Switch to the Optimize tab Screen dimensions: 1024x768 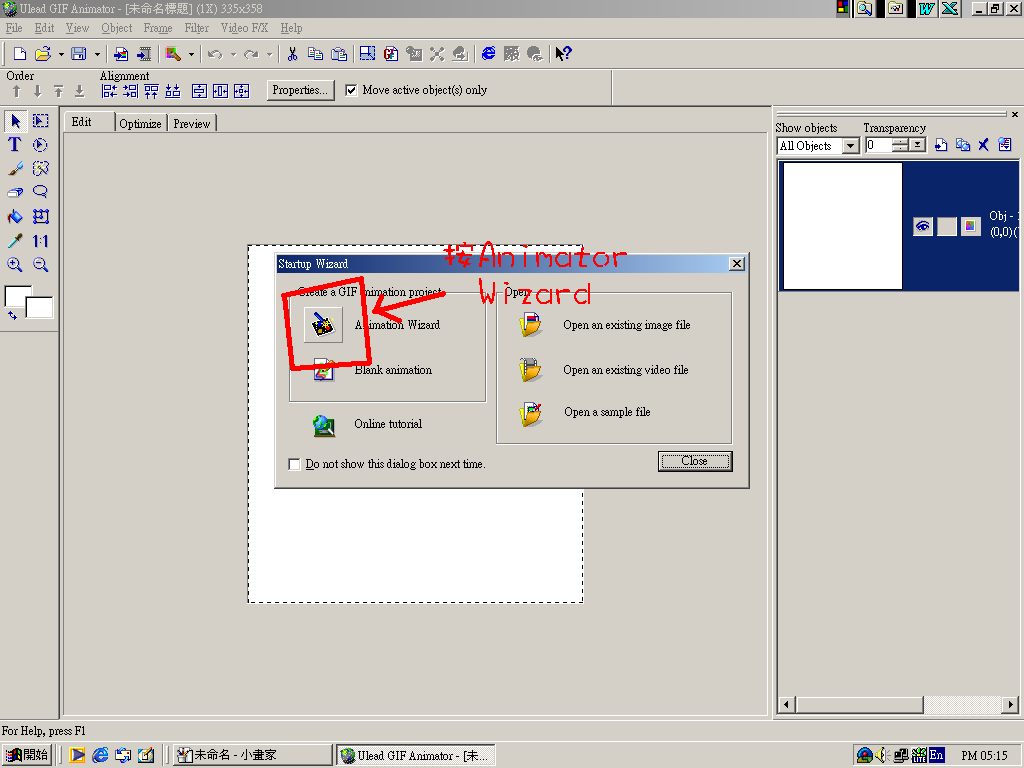coord(140,123)
